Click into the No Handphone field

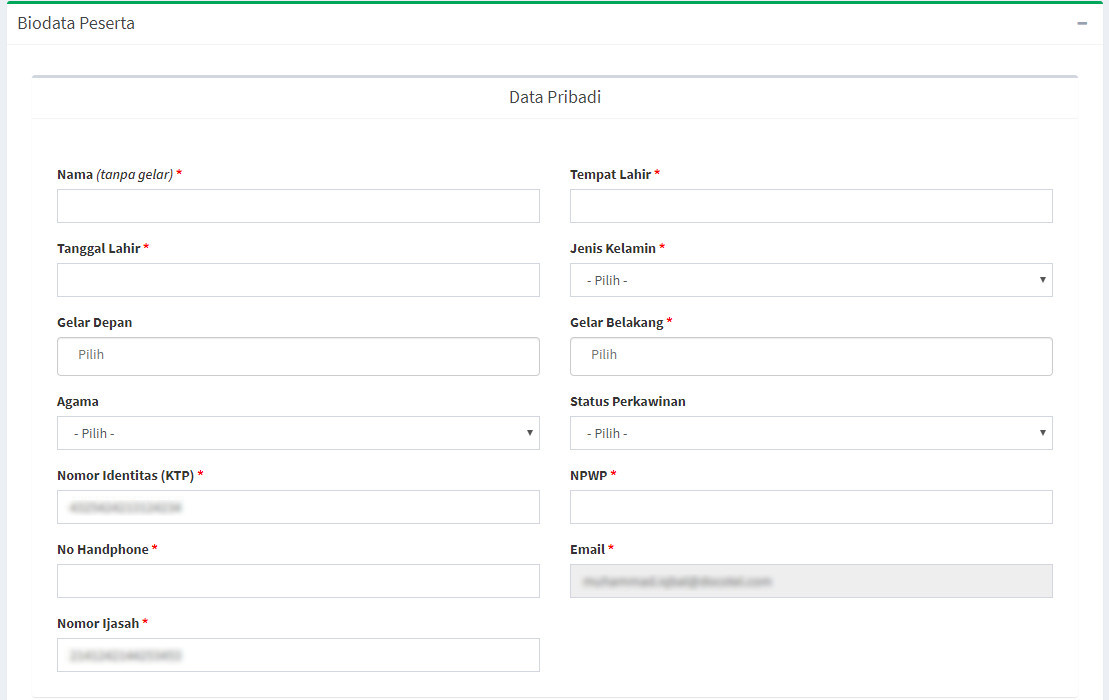298,581
